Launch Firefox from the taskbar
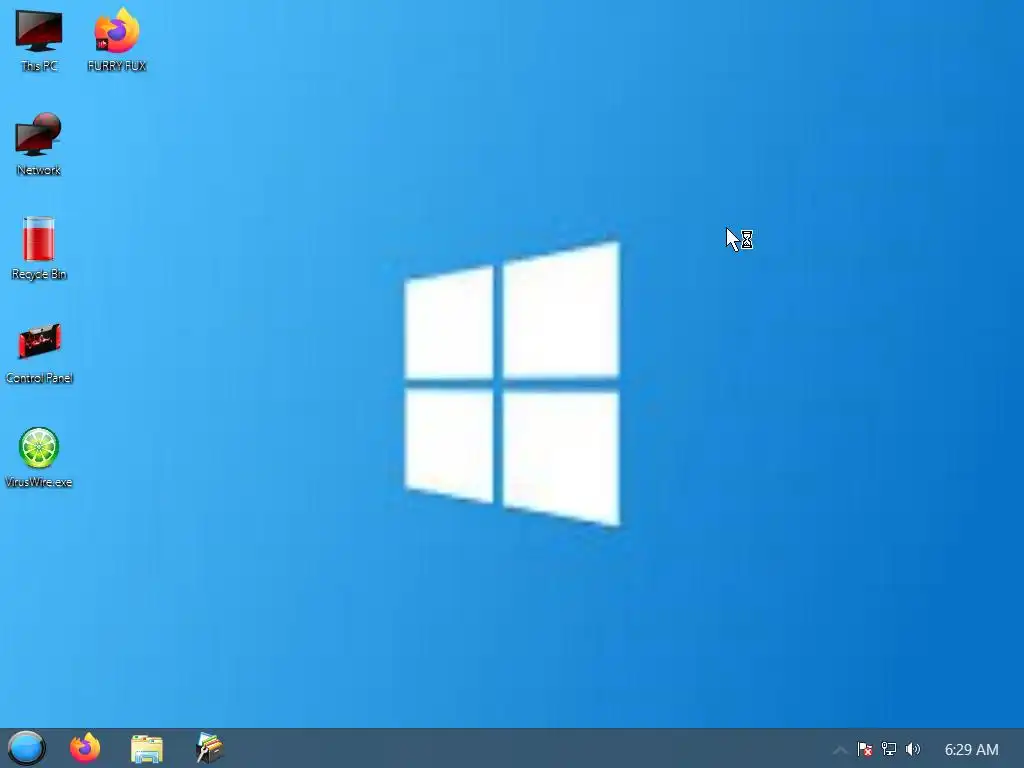The width and height of the screenshot is (1024, 768). pyautogui.click(x=85, y=748)
